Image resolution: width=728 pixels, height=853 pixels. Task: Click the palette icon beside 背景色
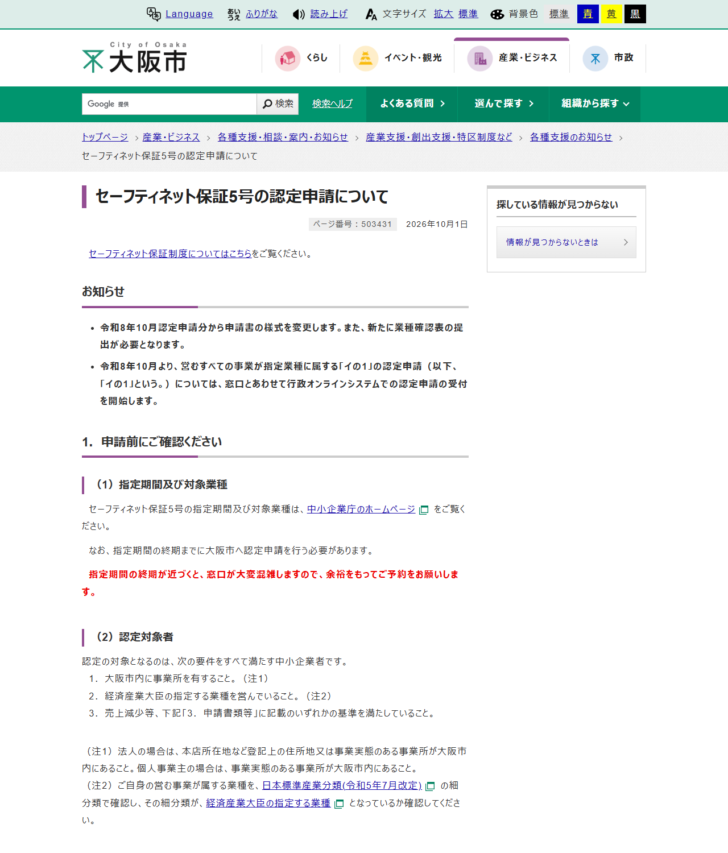coord(497,14)
